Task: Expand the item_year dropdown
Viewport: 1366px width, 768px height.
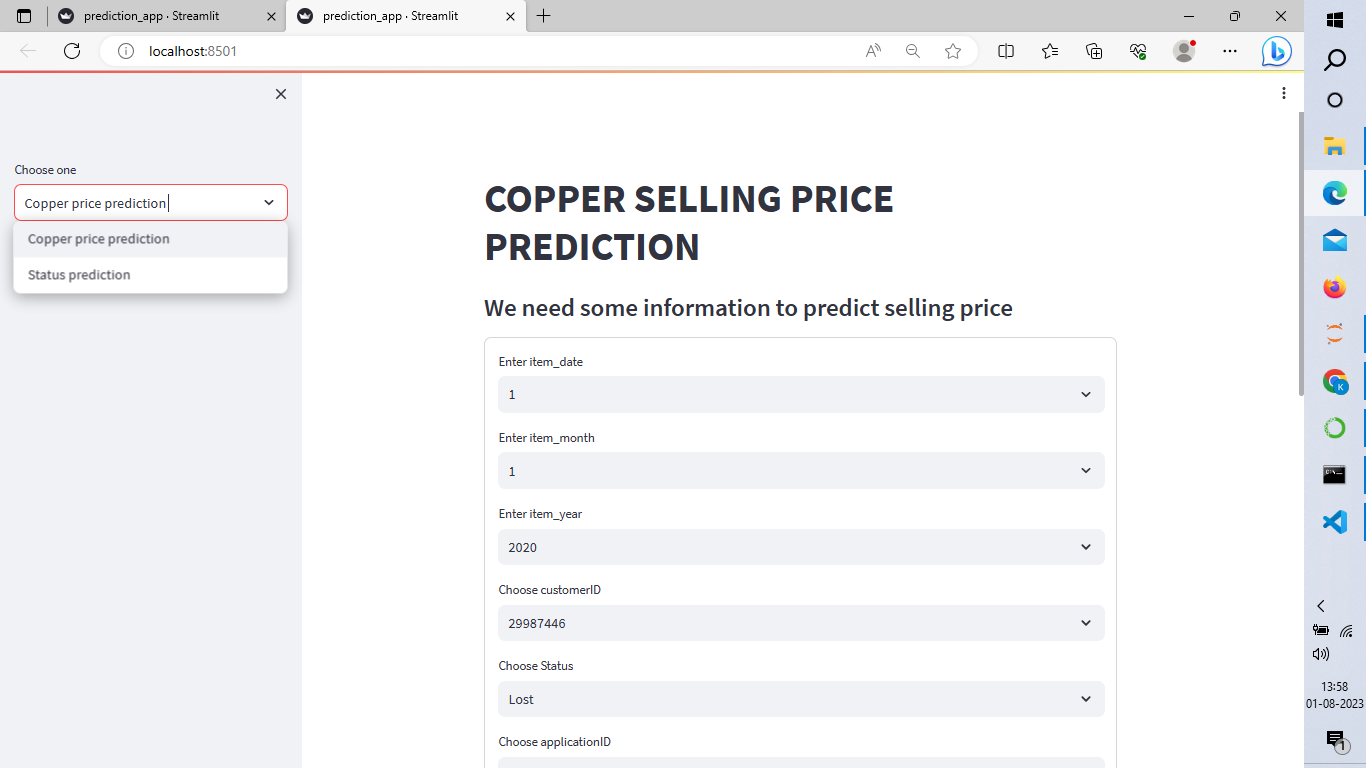Action: [800, 547]
